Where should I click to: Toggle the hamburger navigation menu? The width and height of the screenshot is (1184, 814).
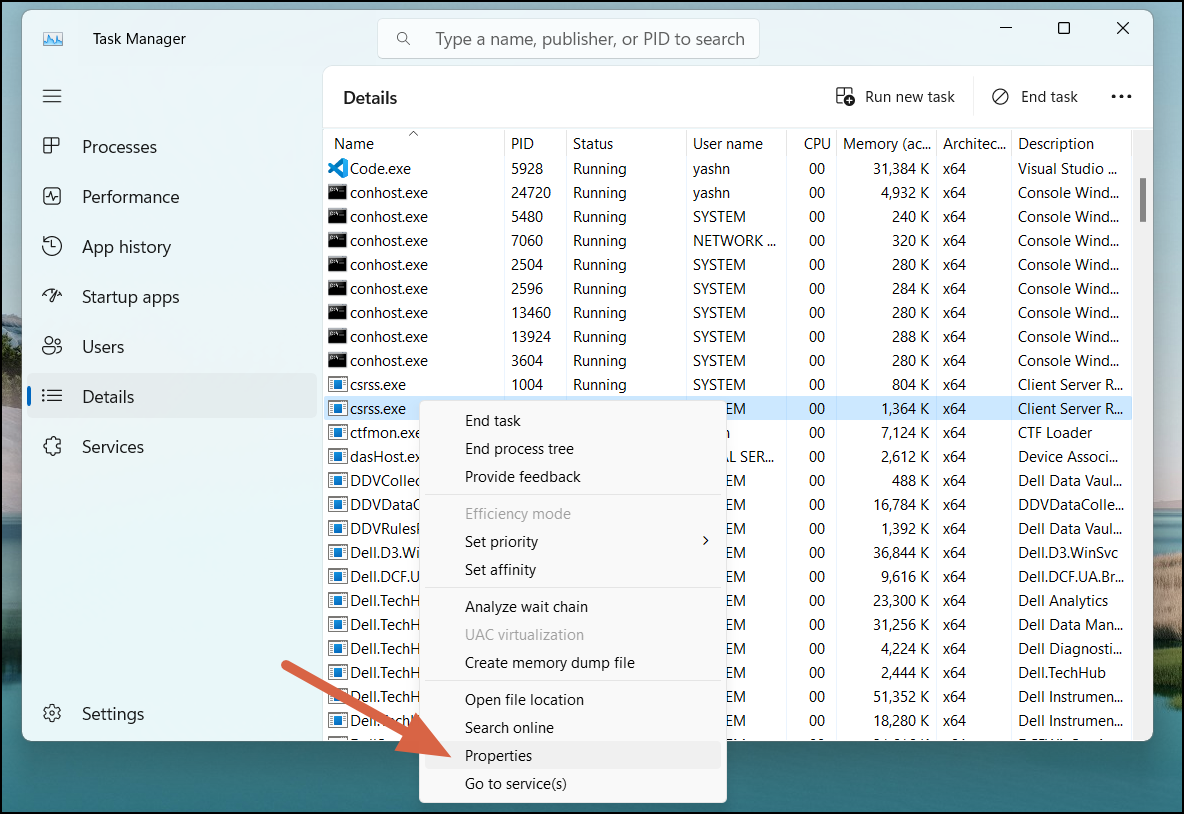(x=52, y=96)
